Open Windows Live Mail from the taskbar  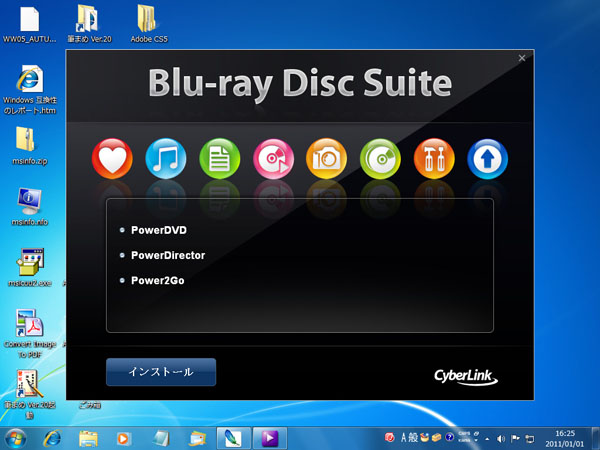pyautogui.click(x=198, y=439)
